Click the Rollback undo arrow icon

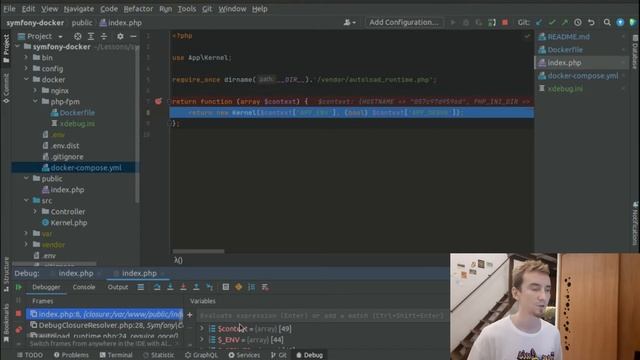pyautogui.click(x=591, y=22)
